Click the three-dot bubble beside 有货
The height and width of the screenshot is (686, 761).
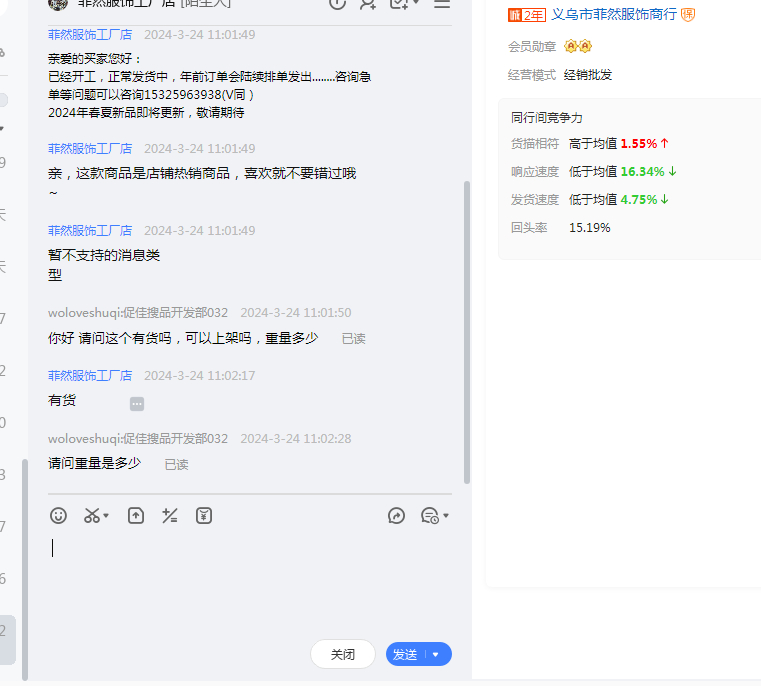coord(137,403)
